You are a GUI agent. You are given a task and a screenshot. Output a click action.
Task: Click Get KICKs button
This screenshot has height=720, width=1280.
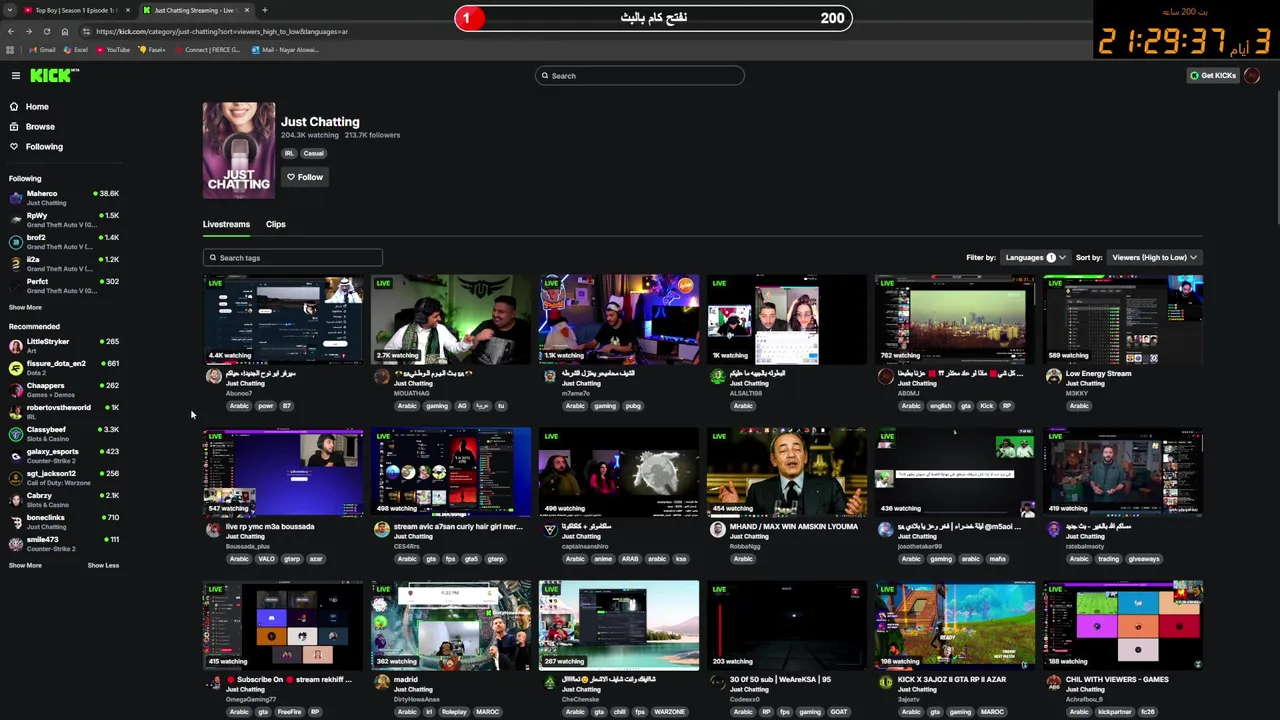pyautogui.click(x=1213, y=76)
